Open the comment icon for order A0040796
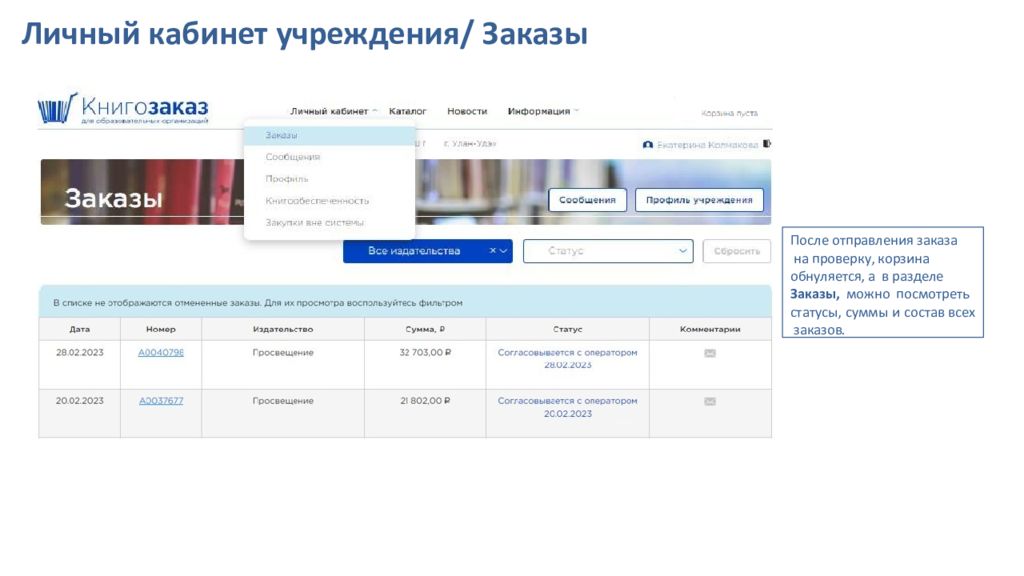The image size is (1024, 576). point(710,353)
